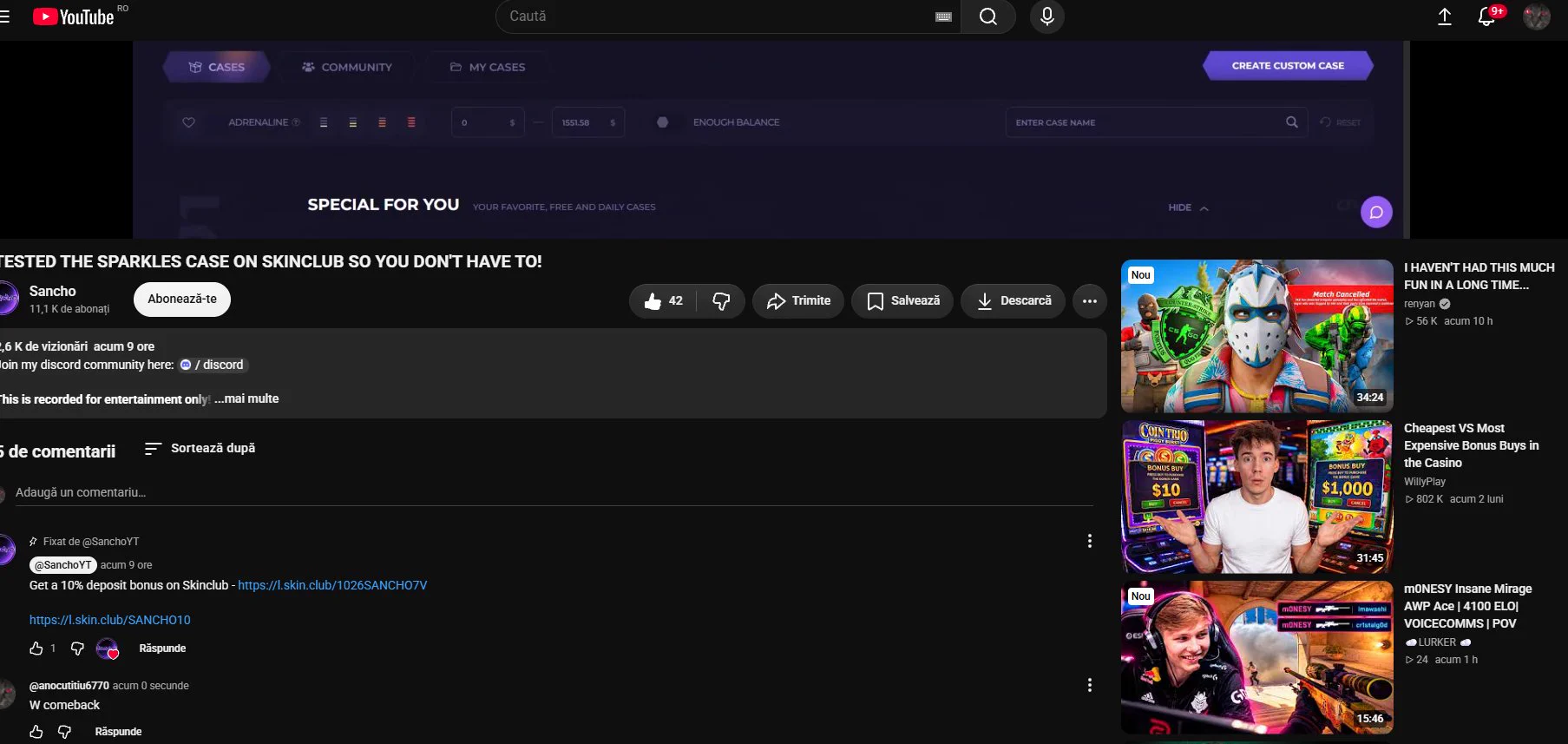Open the discord link in description
The width and height of the screenshot is (1568, 744).
213,365
